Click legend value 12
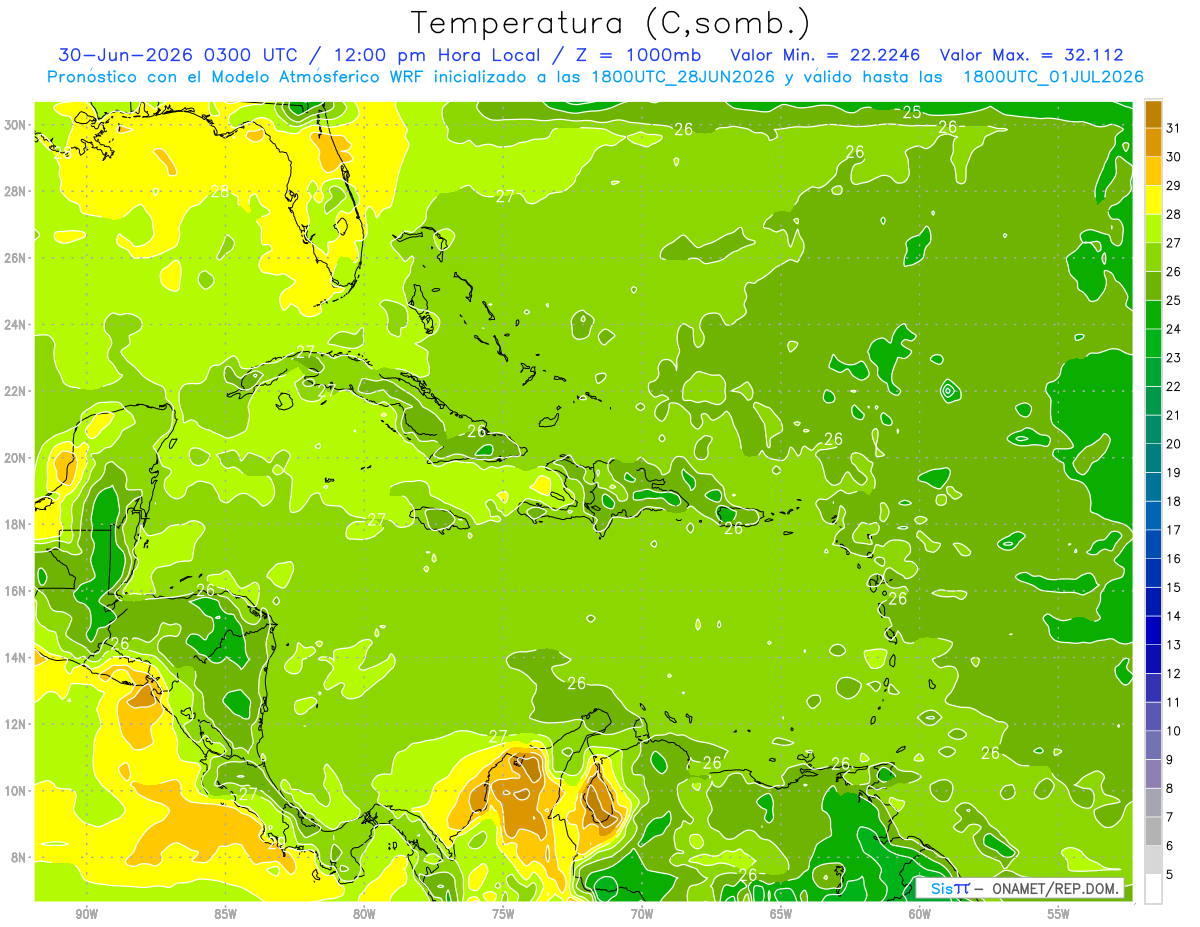This screenshot has width=1200, height=927. pos(1173,673)
